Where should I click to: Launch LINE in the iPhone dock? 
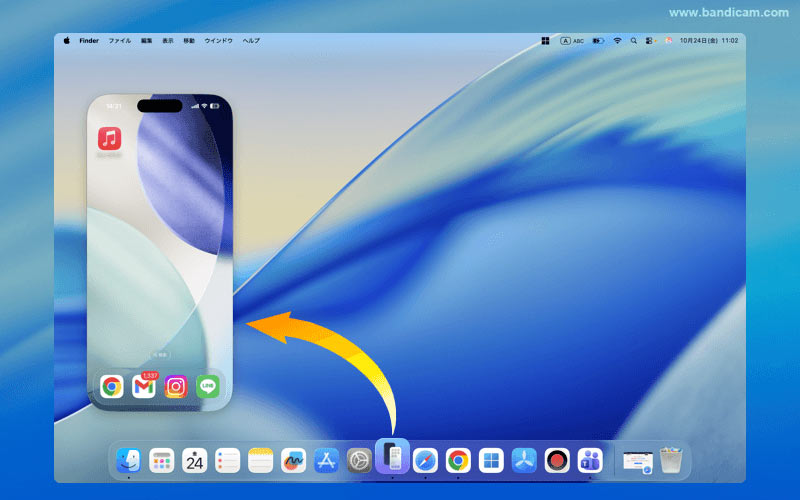(208, 387)
